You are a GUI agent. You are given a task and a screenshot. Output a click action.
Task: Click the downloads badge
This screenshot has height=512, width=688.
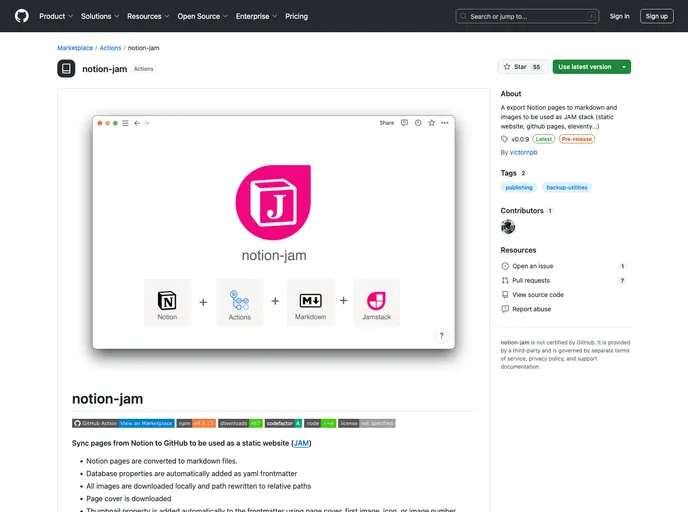coord(240,423)
